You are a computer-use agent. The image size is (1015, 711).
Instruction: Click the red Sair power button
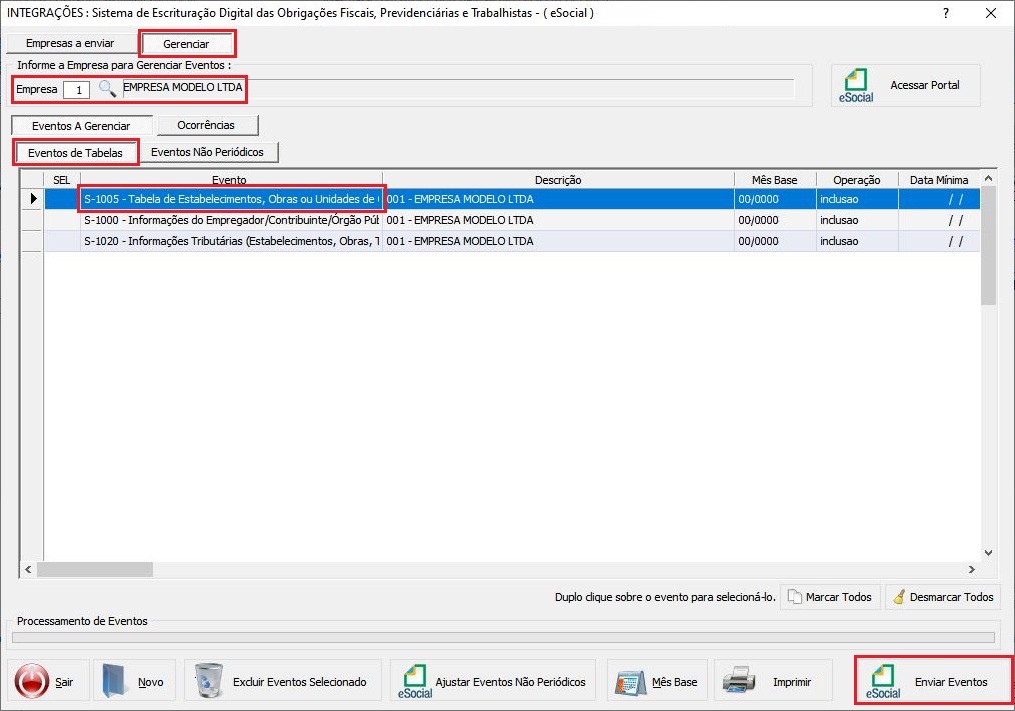pyautogui.click(x=48, y=682)
